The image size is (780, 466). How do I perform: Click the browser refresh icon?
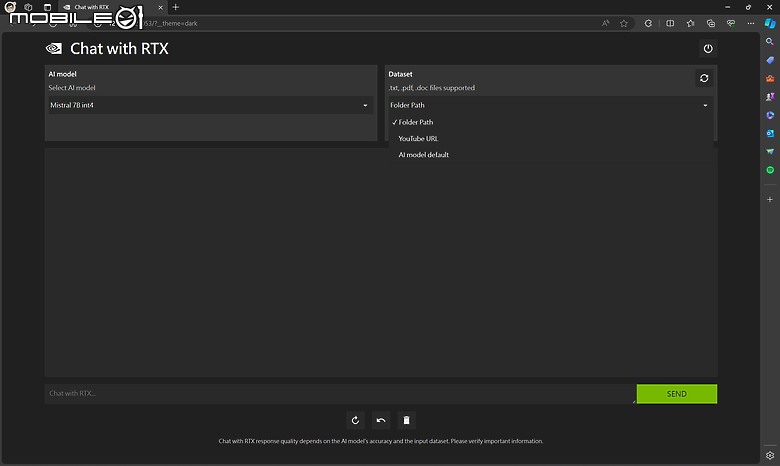[x=648, y=23]
